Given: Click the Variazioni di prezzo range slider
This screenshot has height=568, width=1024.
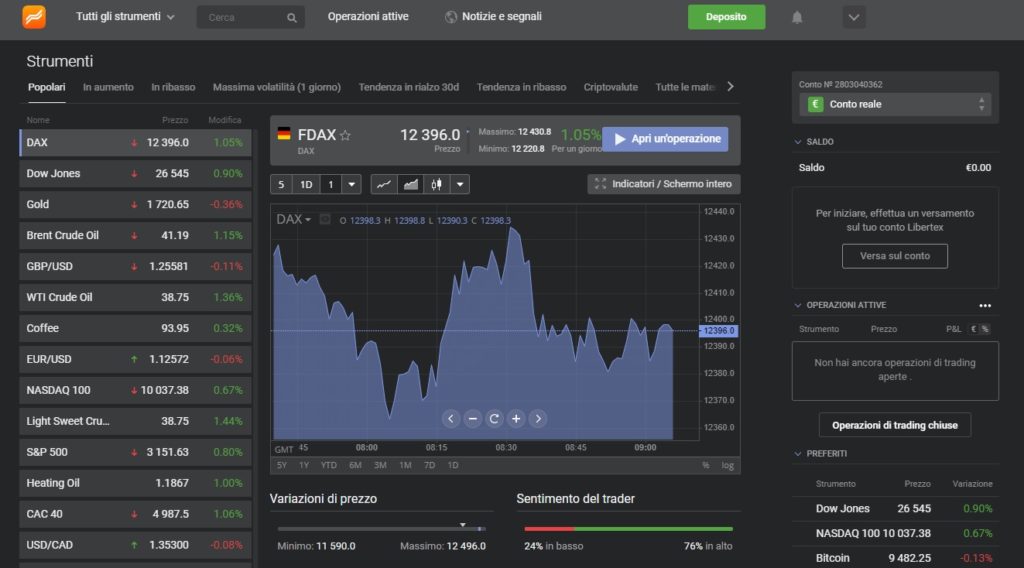Looking at the screenshot, I should coord(381,528).
